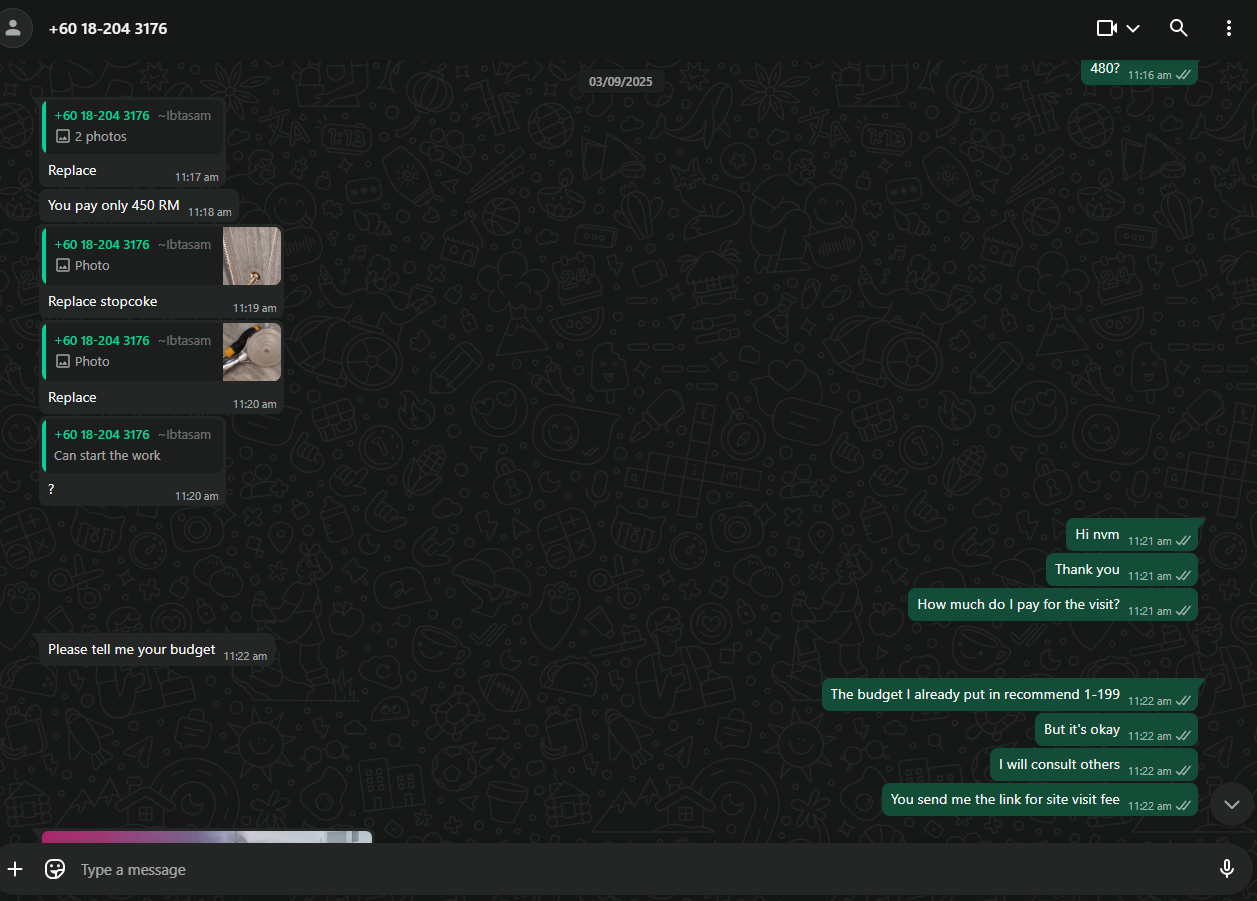
Task: Open the emoji and sticker picker
Action: [x=56, y=869]
